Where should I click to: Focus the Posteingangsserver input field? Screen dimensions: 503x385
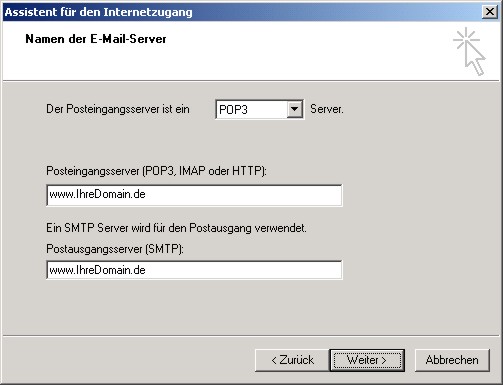click(194, 195)
